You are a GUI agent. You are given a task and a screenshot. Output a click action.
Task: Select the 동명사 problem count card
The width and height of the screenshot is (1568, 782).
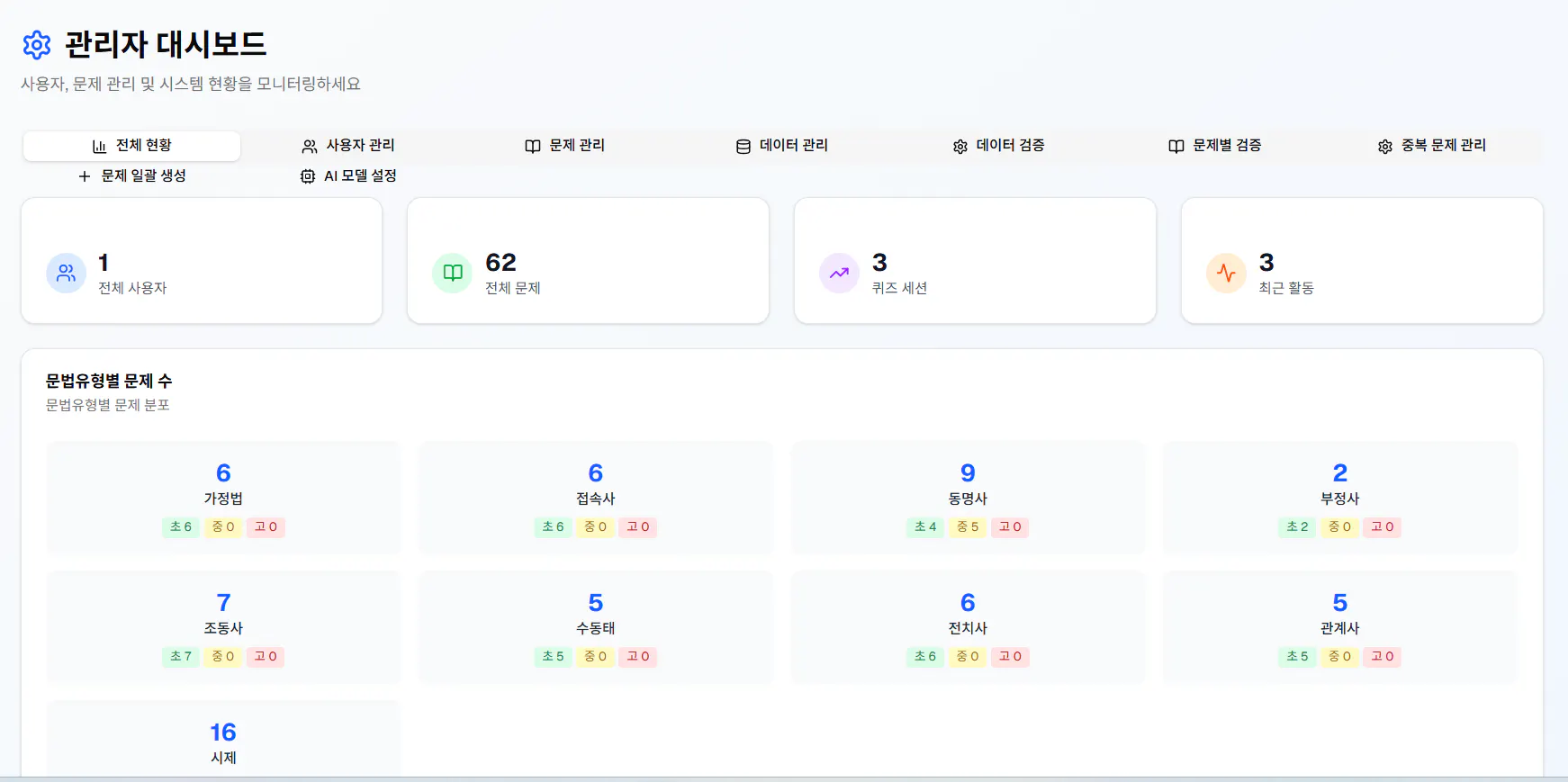coord(968,497)
